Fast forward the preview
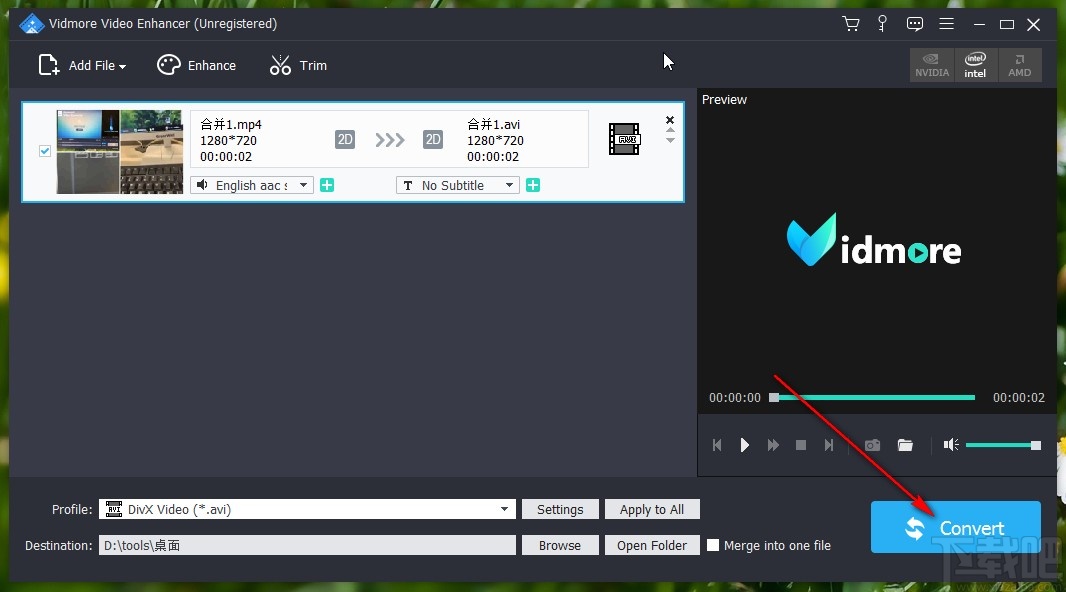Image resolution: width=1066 pixels, height=592 pixels. 773,445
